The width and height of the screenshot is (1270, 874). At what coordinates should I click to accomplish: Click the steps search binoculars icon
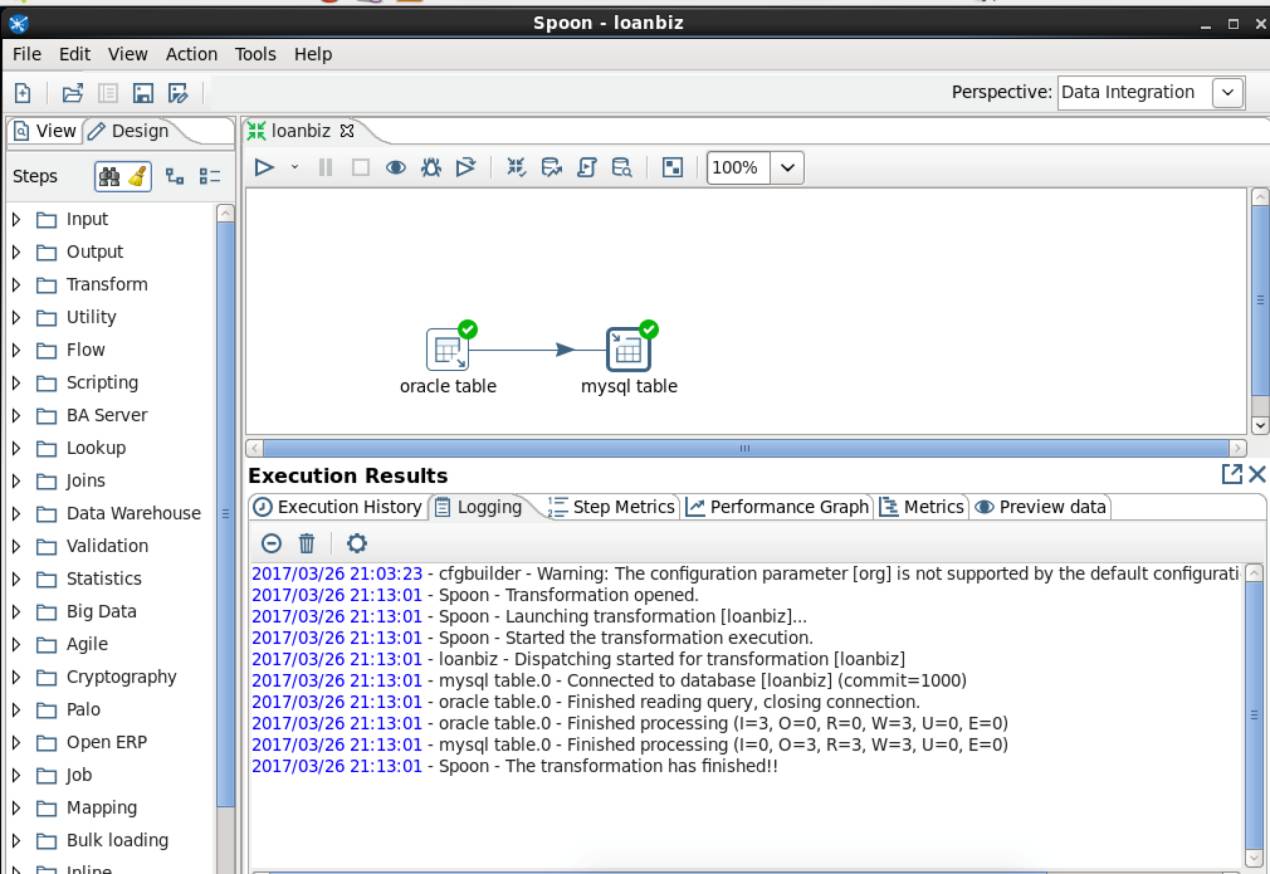tap(107, 176)
